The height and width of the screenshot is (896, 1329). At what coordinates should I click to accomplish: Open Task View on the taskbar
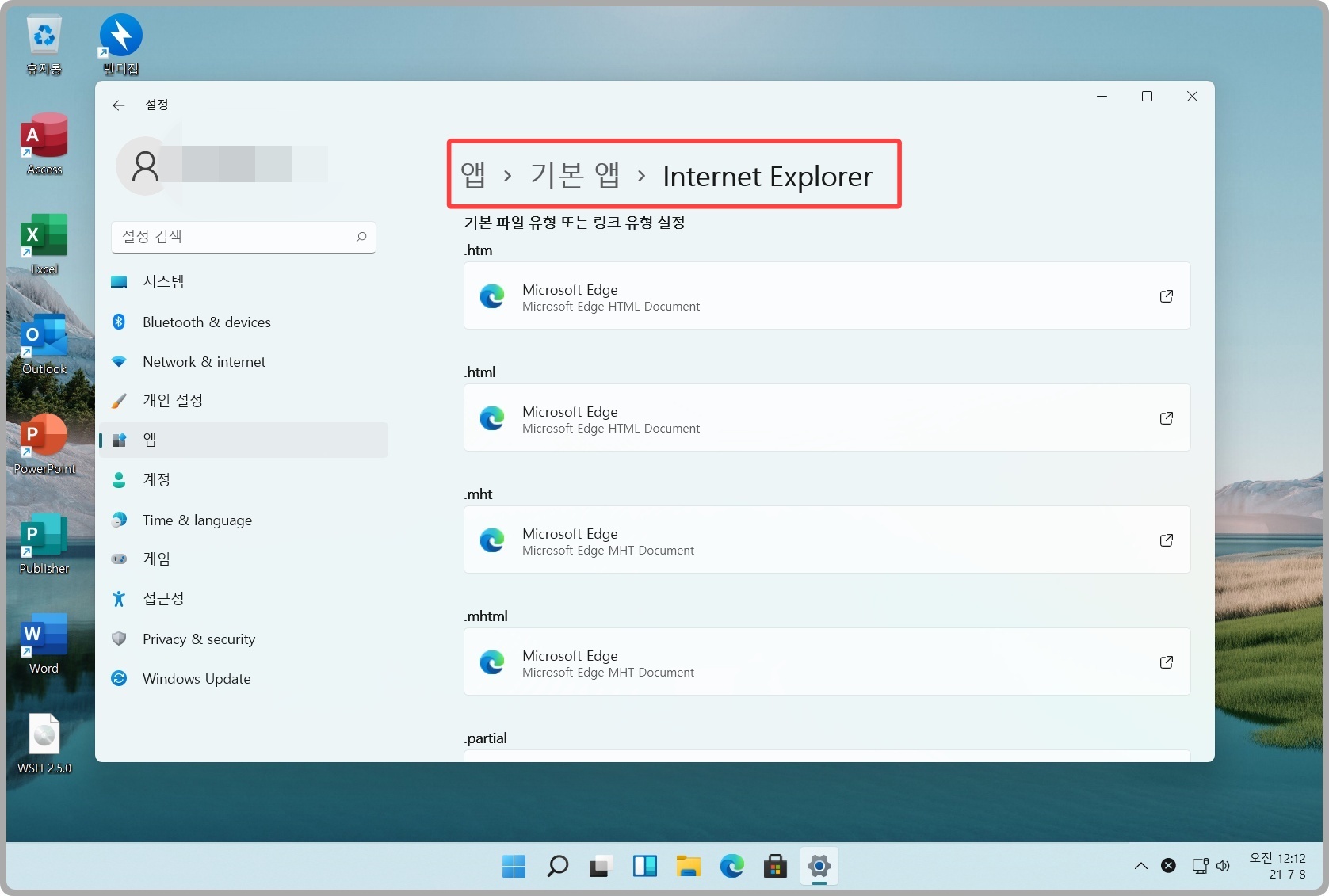tap(601, 866)
